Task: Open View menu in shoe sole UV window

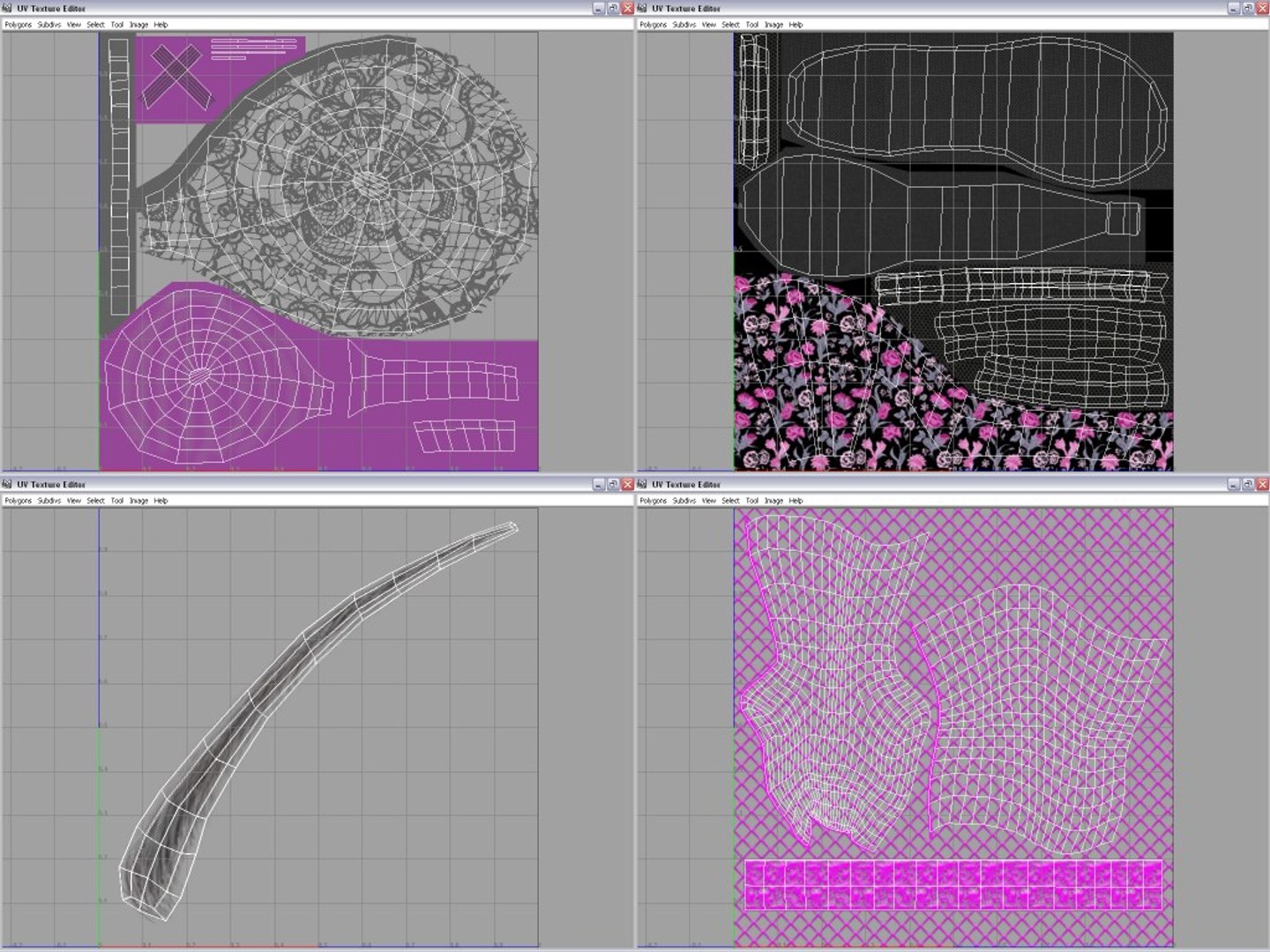Action: coord(708,25)
